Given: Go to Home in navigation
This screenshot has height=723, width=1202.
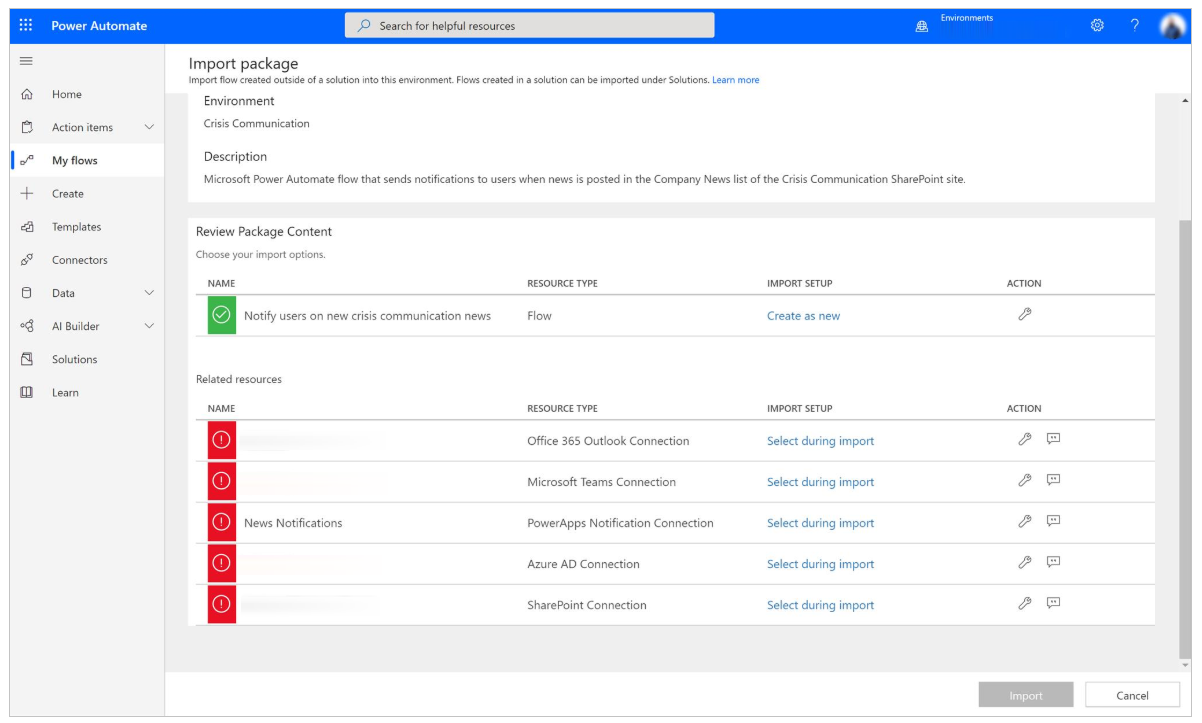Looking at the screenshot, I should click(x=67, y=94).
